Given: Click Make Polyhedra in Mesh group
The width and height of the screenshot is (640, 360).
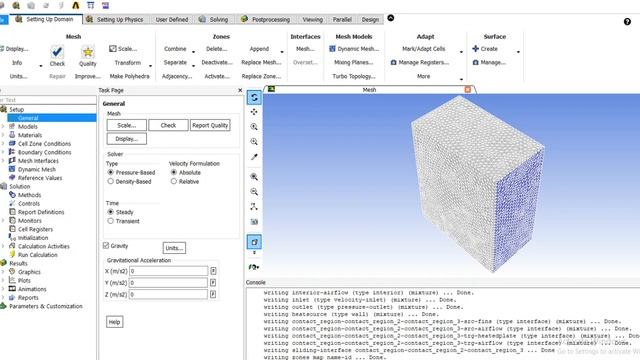Looking at the screenshot, I should 129,76.
